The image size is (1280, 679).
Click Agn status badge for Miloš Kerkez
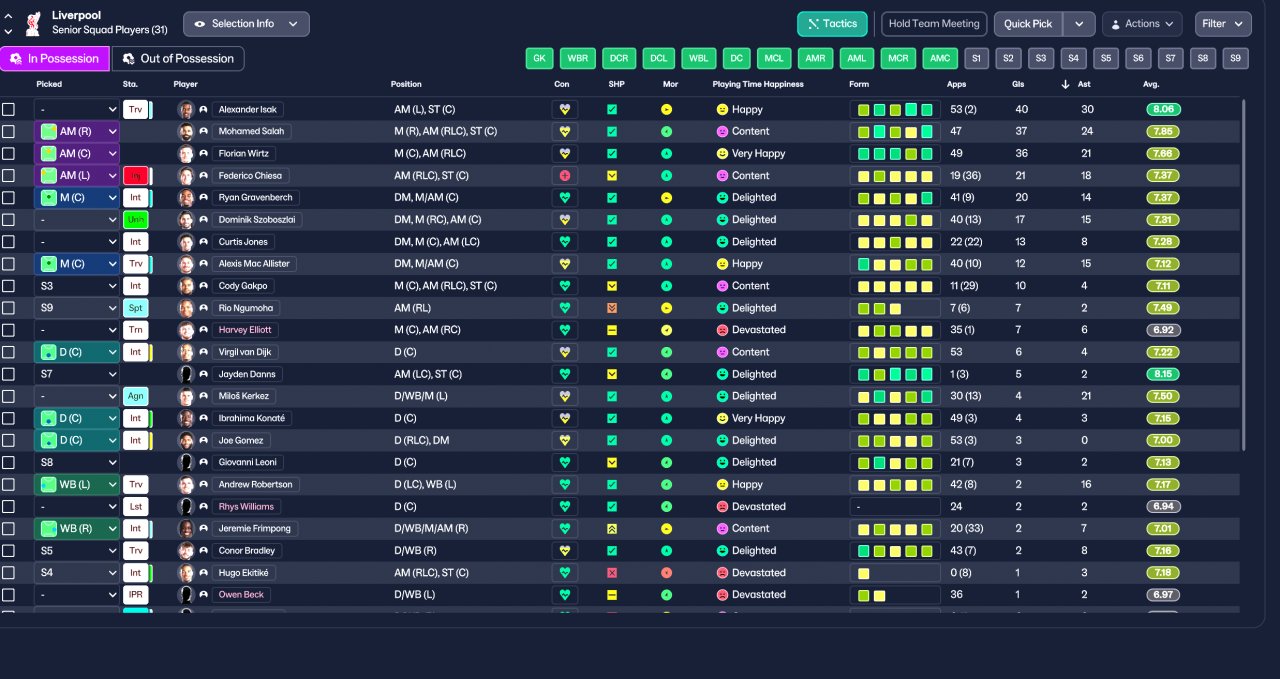click(136, 396)
